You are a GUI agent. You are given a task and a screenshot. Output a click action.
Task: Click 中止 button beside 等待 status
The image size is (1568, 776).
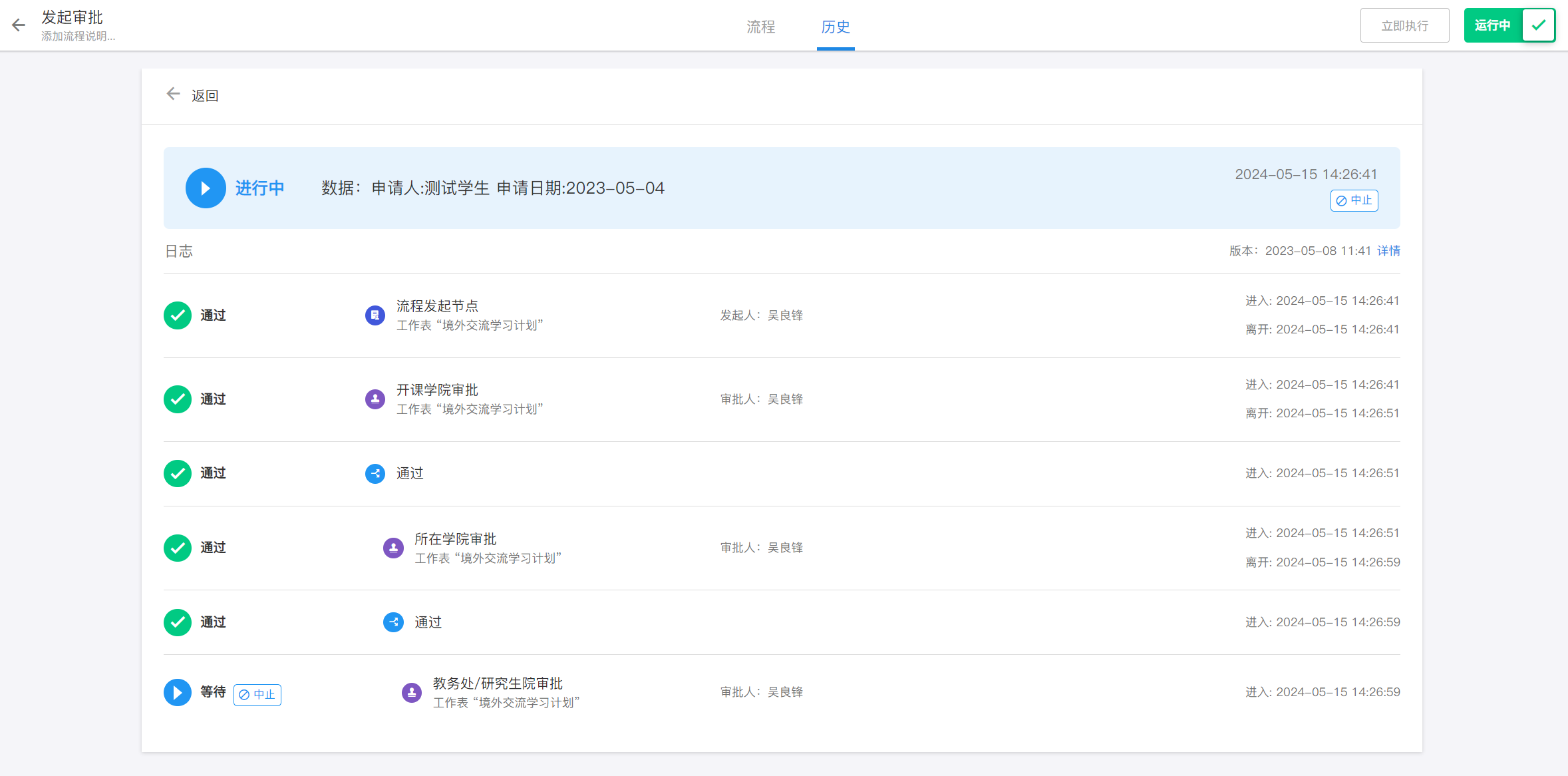(x=257, y=695)
